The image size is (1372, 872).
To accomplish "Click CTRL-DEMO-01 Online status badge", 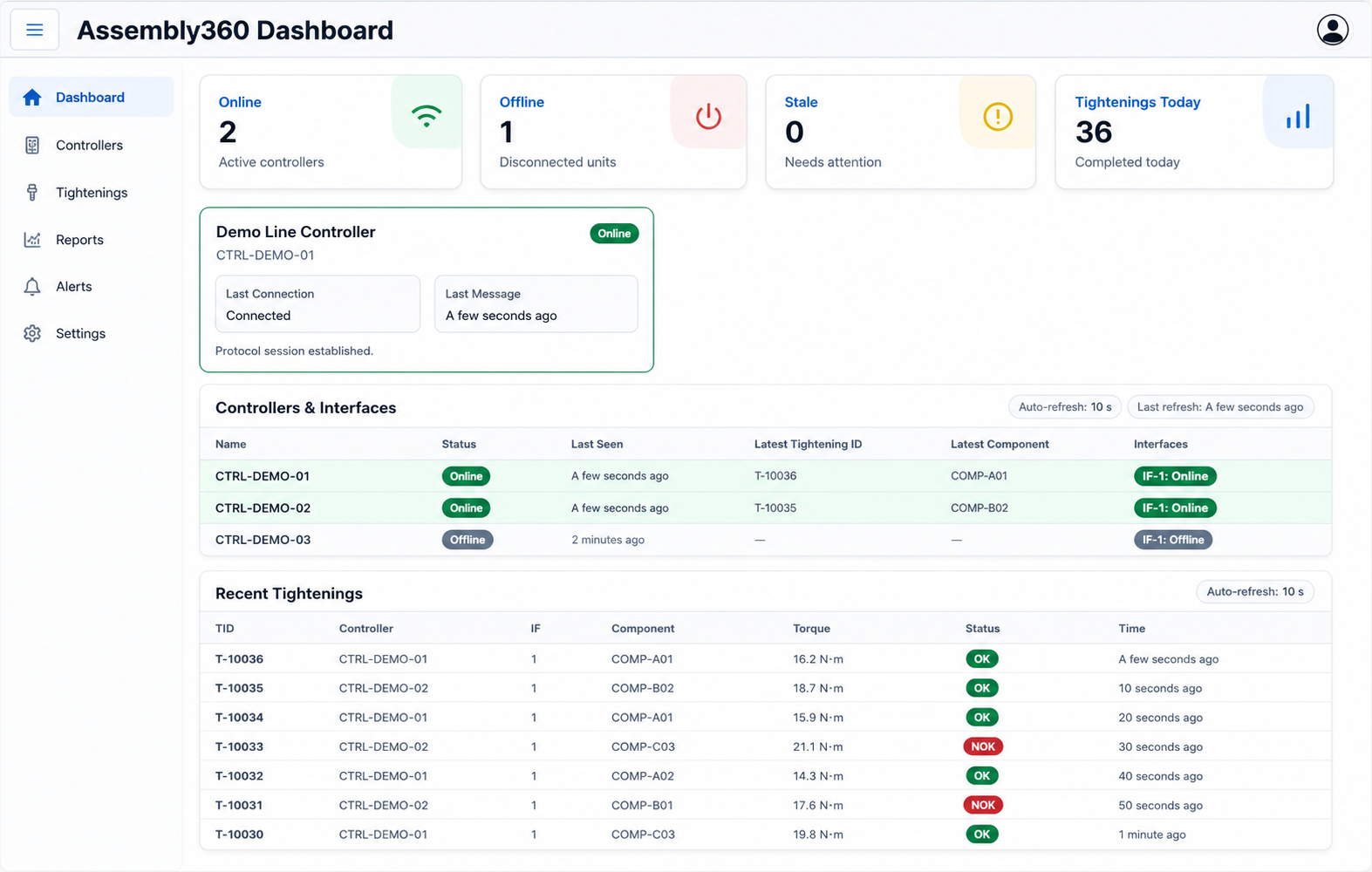I will (466, 476).
